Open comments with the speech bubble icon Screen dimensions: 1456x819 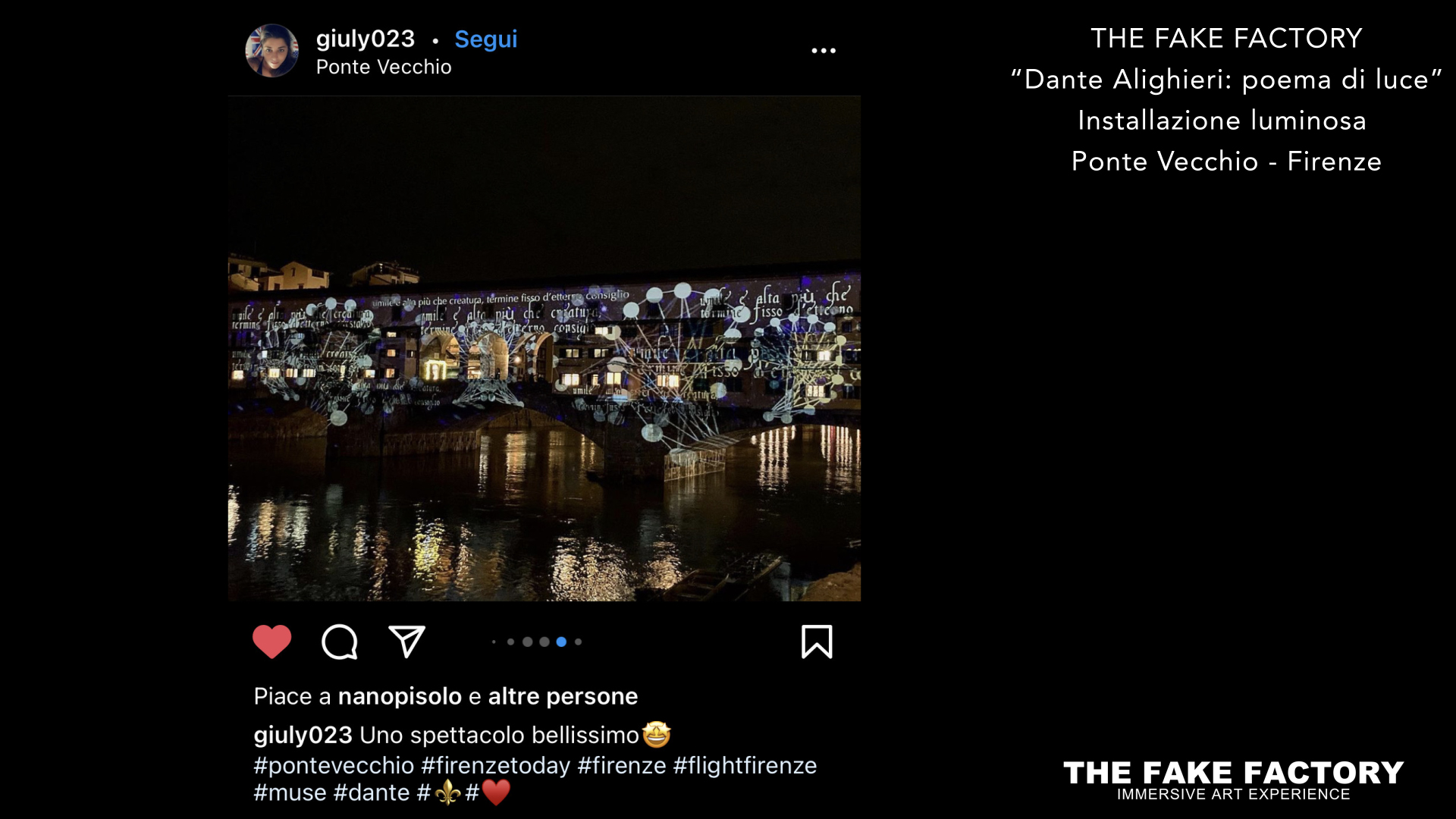coord(339,642)
